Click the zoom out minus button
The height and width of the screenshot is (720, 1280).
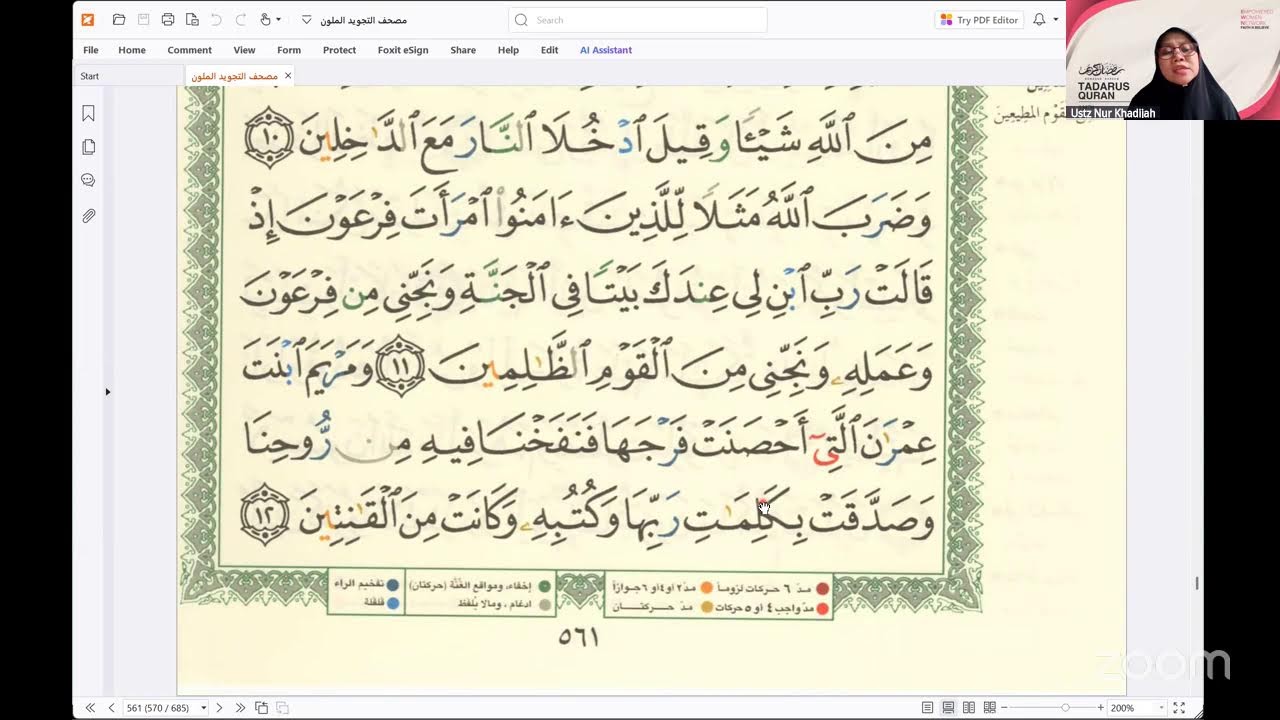tap(1005, 708)
